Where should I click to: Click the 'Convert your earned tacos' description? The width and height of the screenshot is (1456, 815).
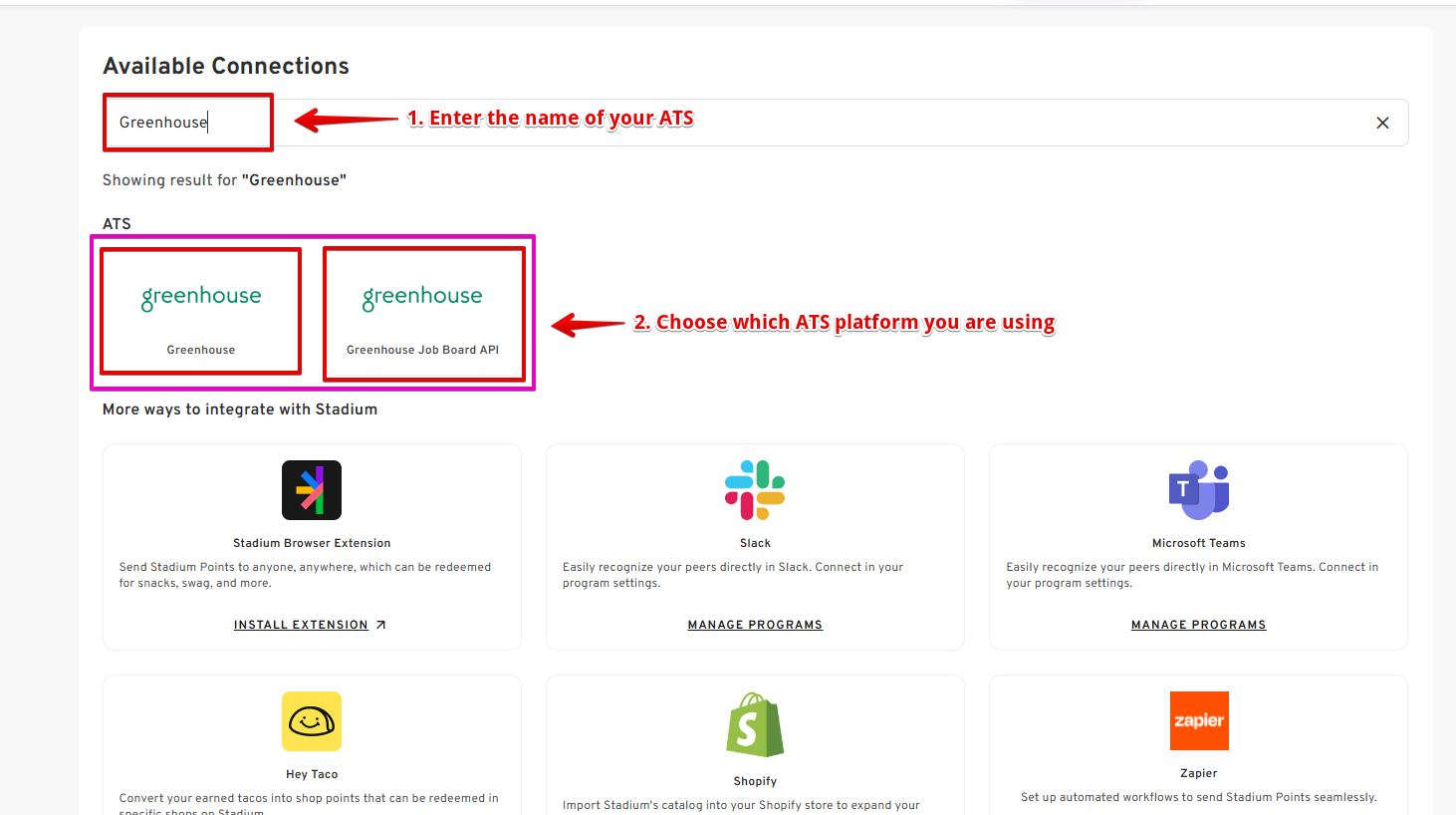coord(309,803)
